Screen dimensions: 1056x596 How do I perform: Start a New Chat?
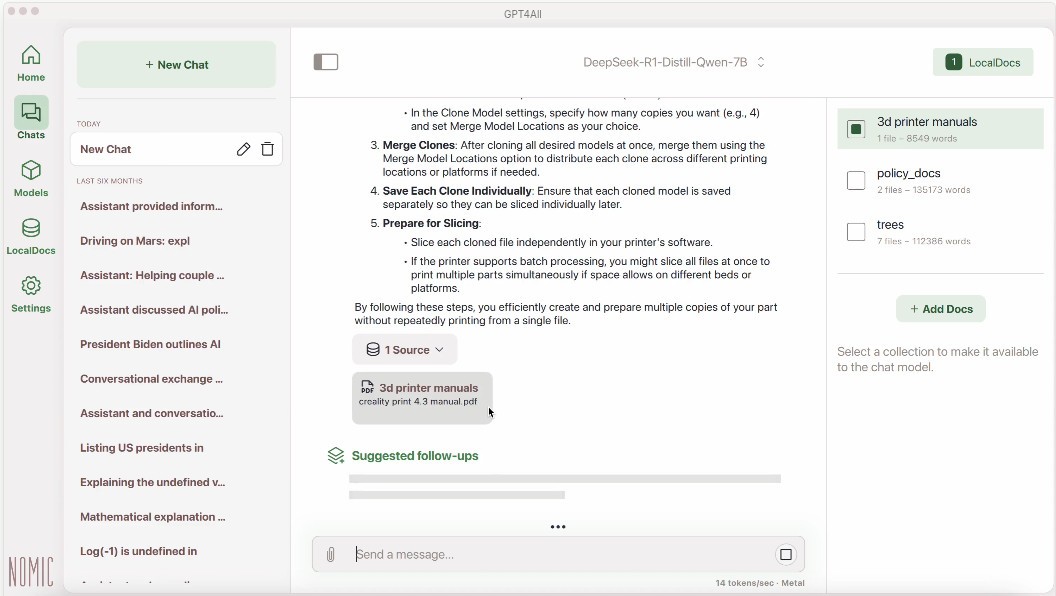tap(176, 65)
